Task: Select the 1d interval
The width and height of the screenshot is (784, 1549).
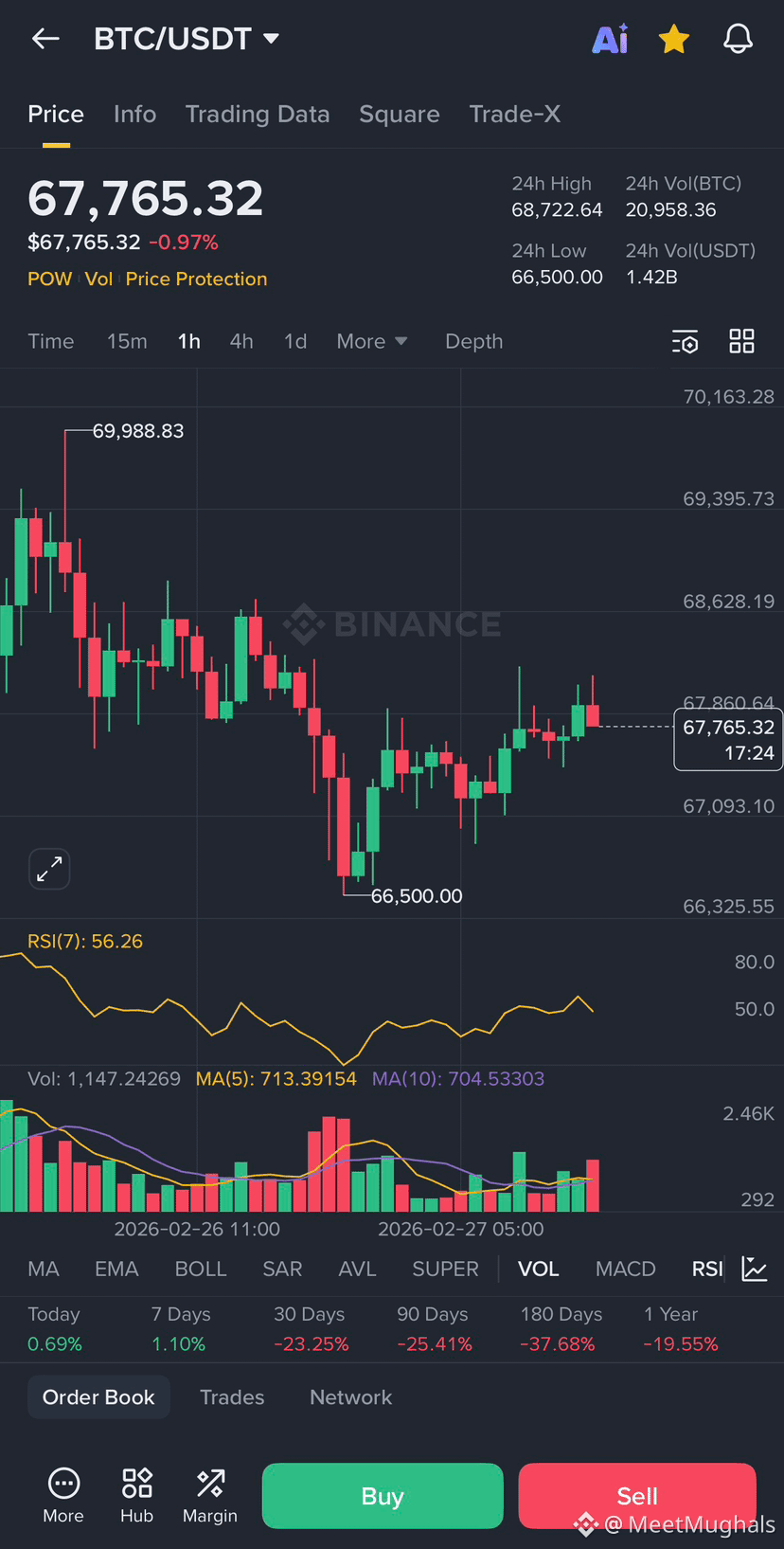Action: click(x=295, y=341)
